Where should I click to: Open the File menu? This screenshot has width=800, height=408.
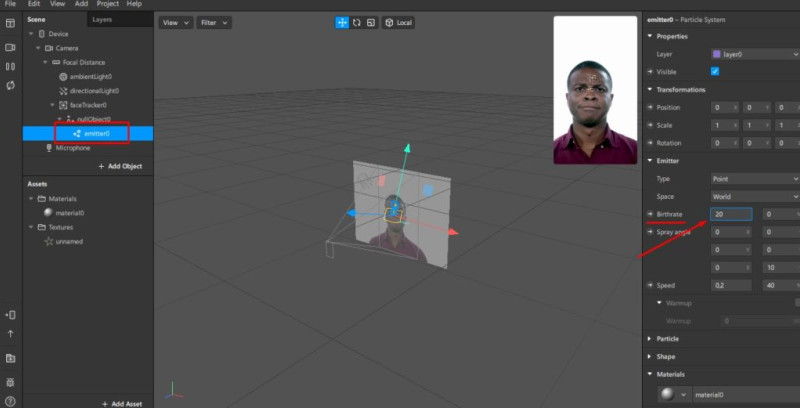pyautogui.click(x=10, y=4)
